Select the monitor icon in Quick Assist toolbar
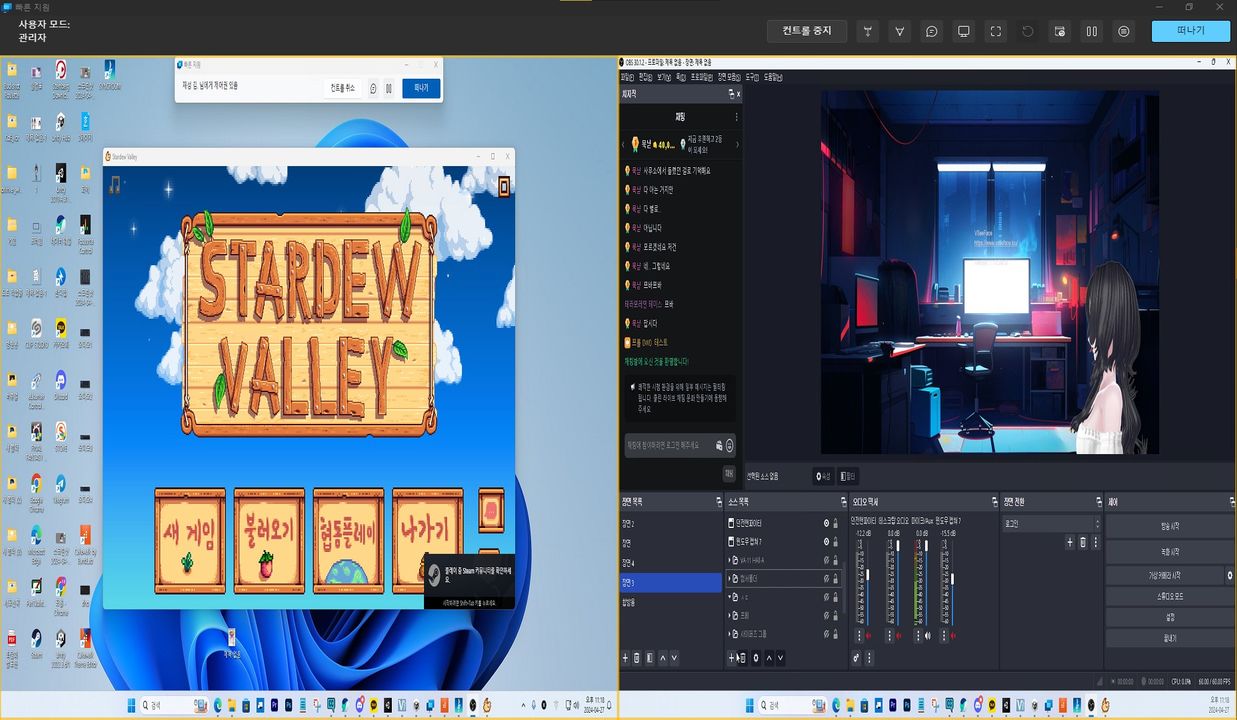This screenshot has width=1237, height=720. [964, 31]
